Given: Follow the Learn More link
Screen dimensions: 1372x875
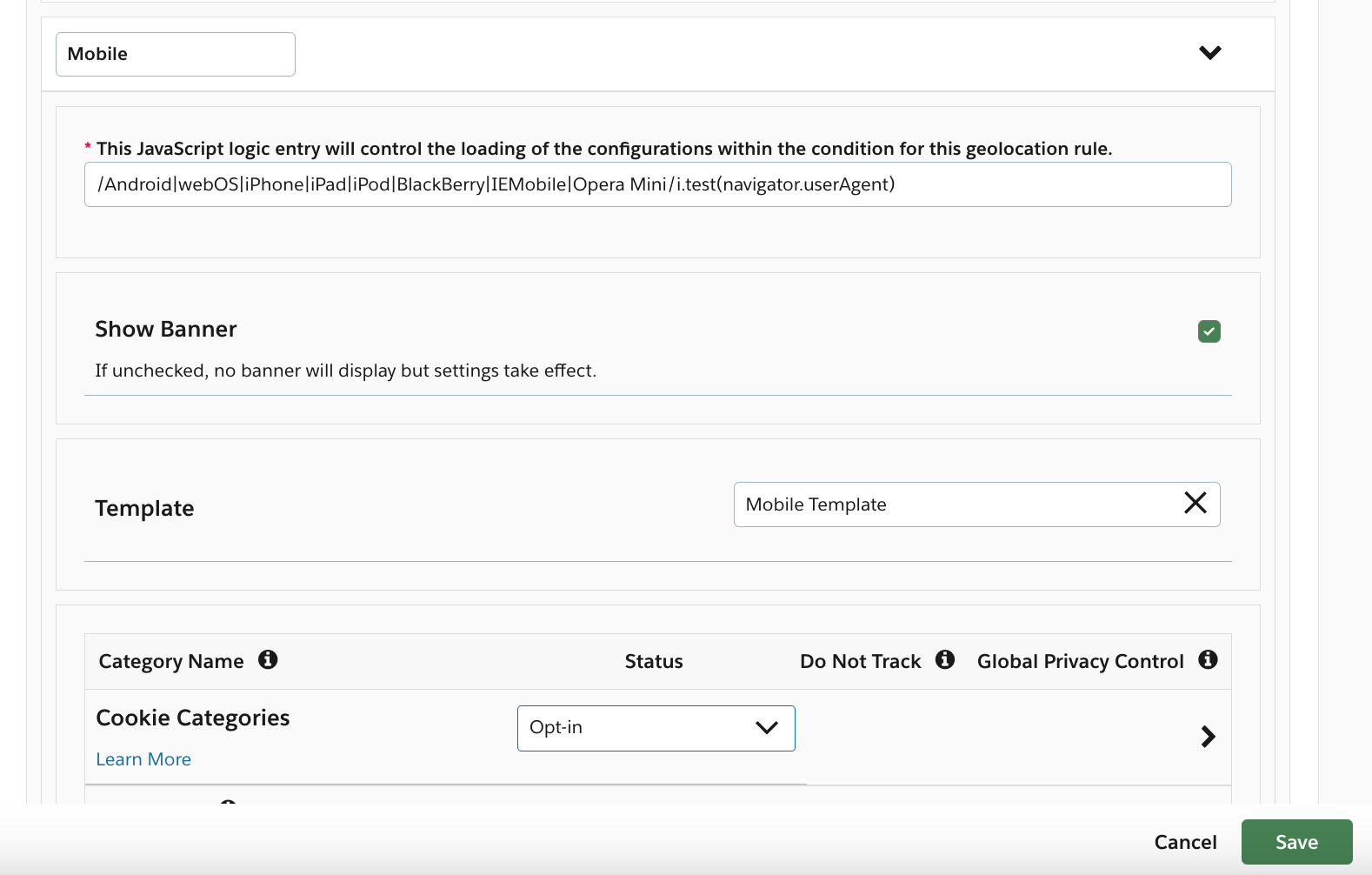Looking at the screenshot, I should (143, 759).
